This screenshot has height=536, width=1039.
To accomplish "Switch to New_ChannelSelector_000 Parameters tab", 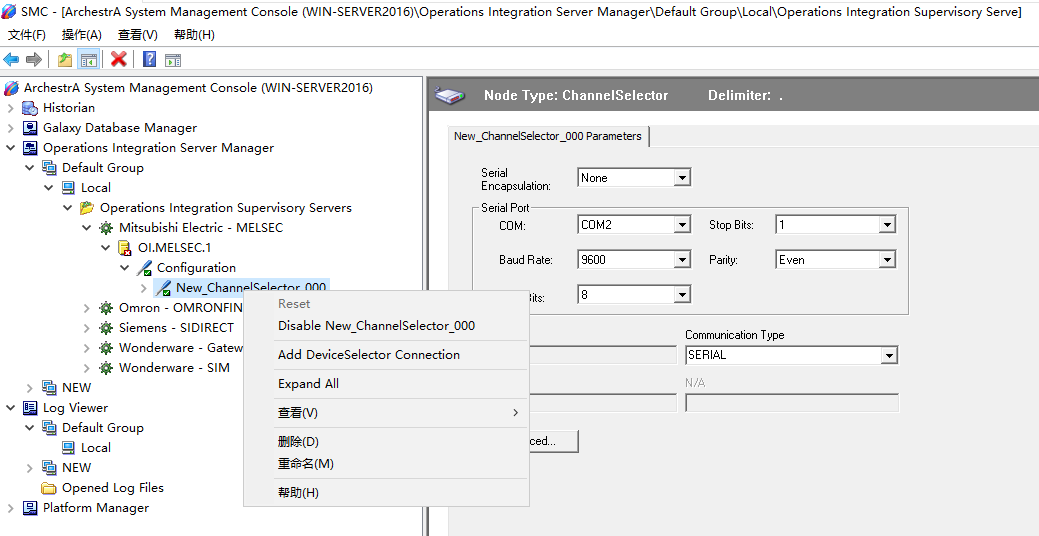I will point(548,136).
